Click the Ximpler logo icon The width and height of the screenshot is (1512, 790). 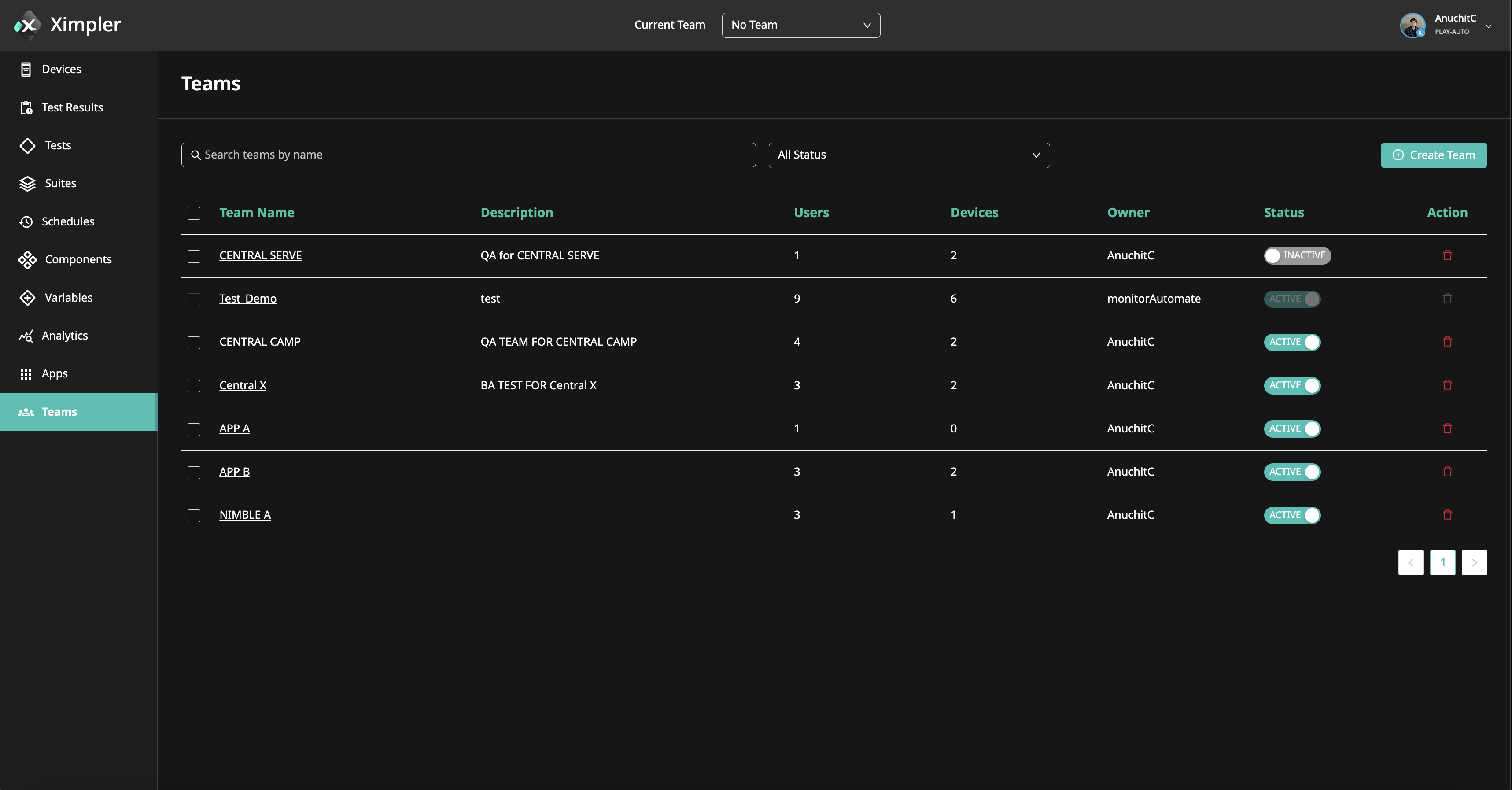[27, 25]
